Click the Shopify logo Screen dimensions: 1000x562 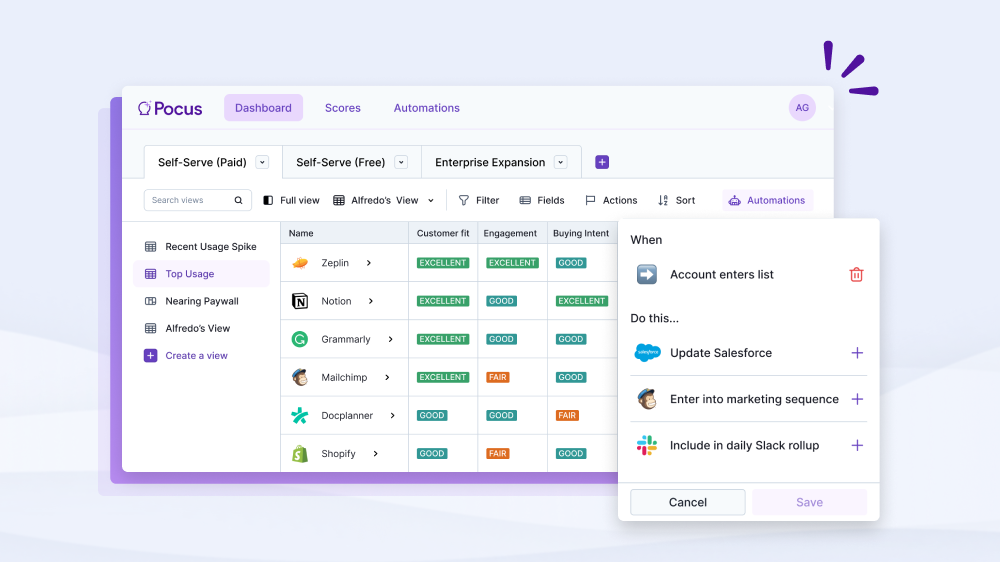(300, 454)
